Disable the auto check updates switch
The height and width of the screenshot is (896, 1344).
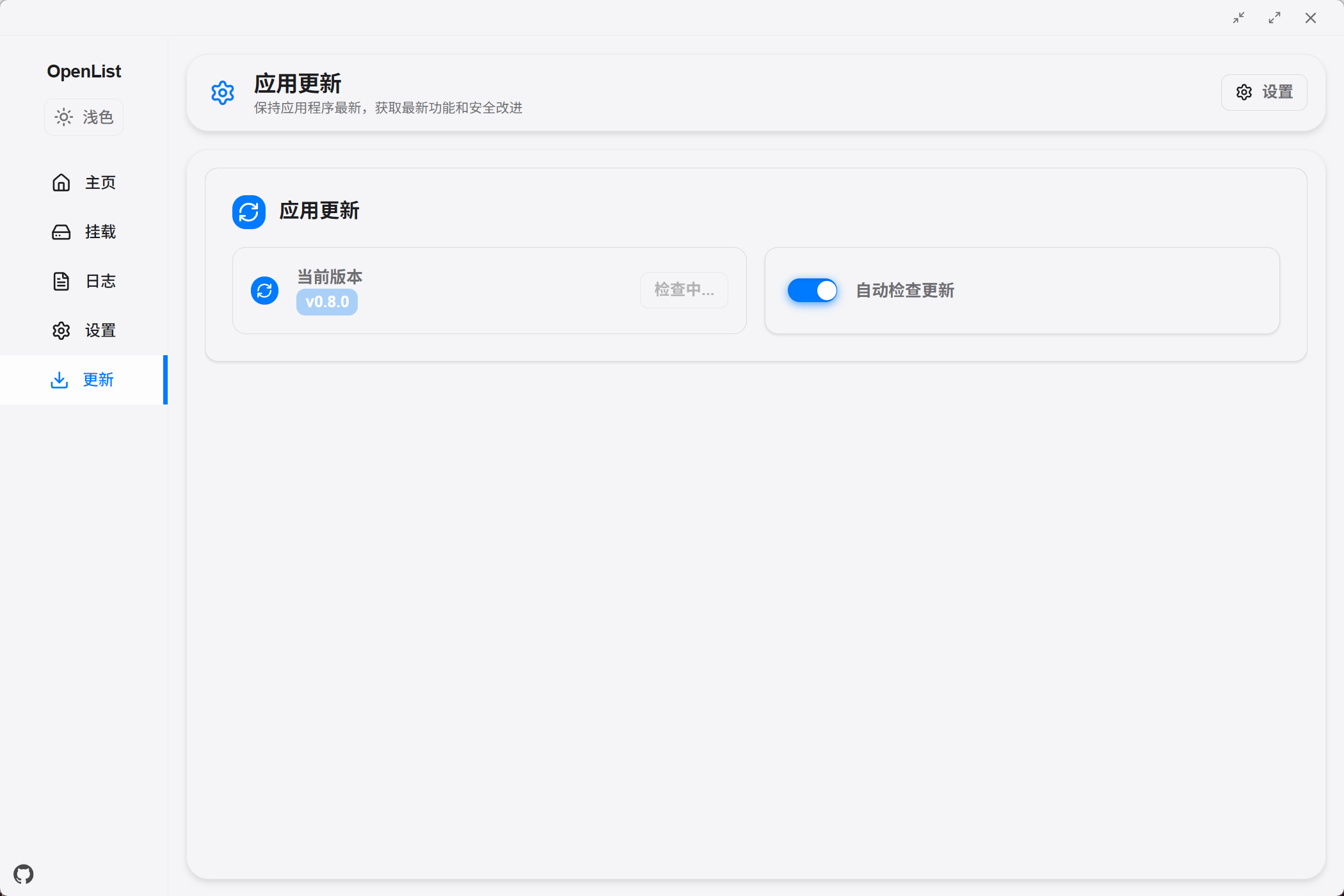pos(812,291)
